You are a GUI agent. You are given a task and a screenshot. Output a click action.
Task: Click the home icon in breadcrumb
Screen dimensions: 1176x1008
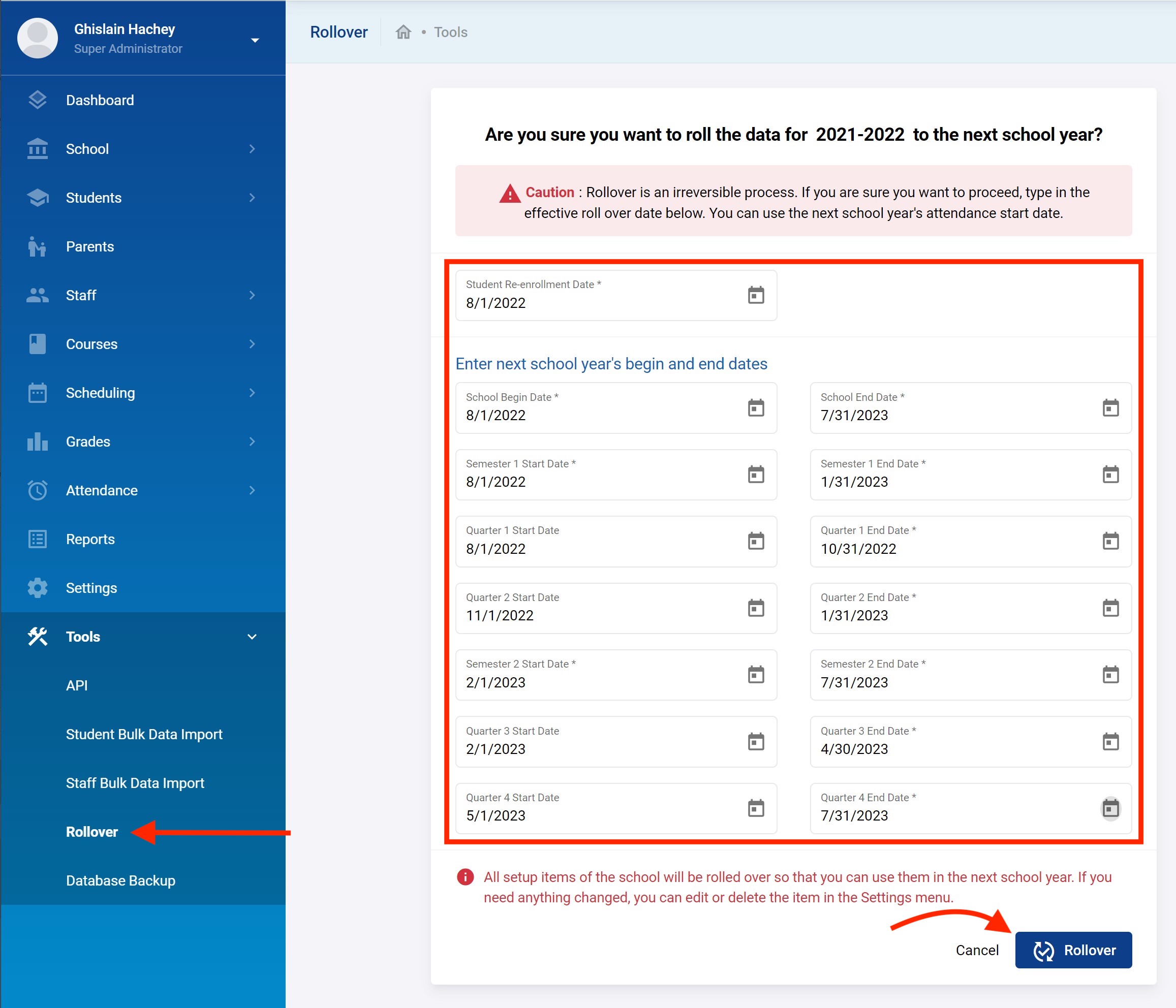tap(403, 33)
